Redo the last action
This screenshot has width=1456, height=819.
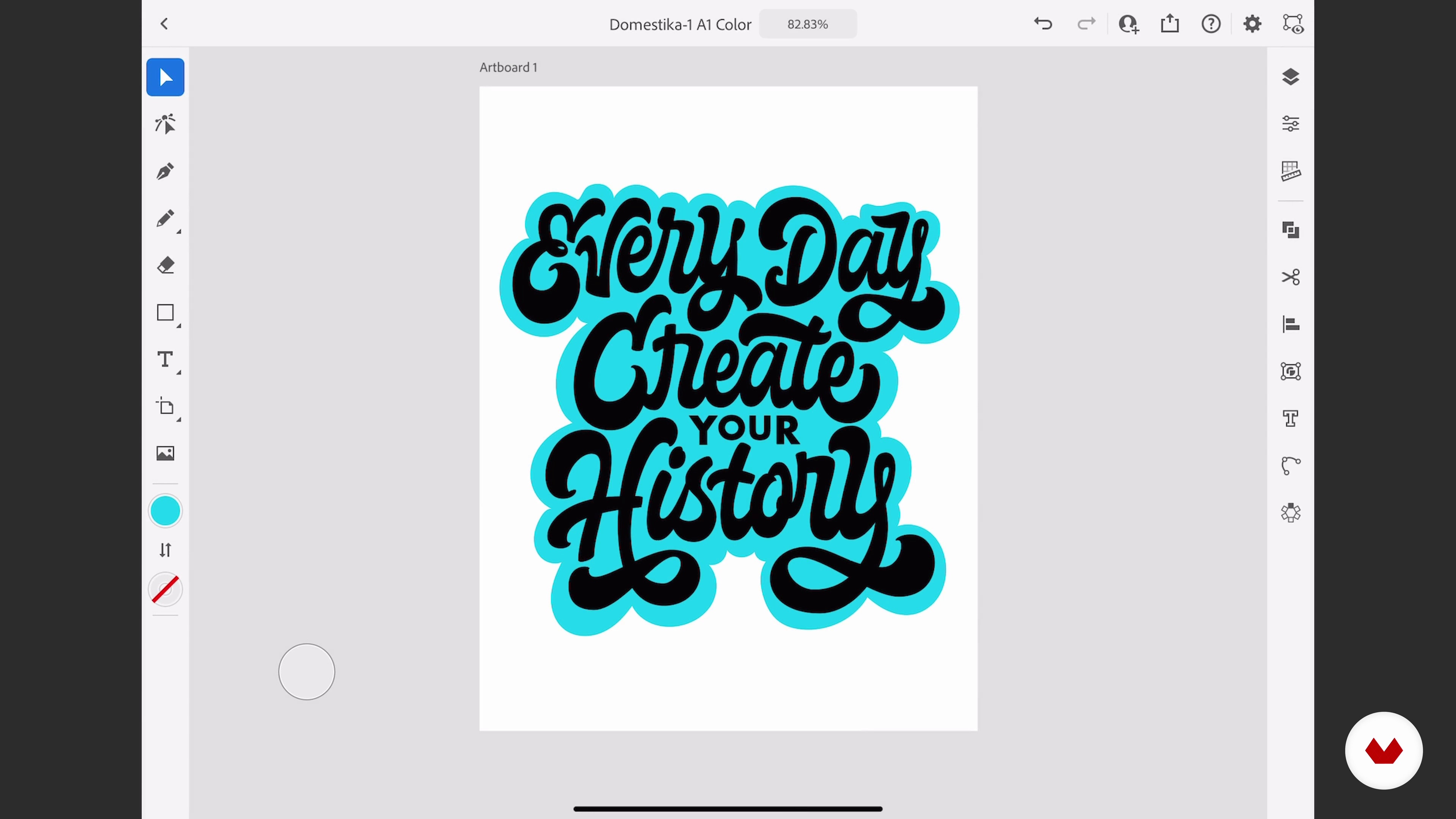1086,24
